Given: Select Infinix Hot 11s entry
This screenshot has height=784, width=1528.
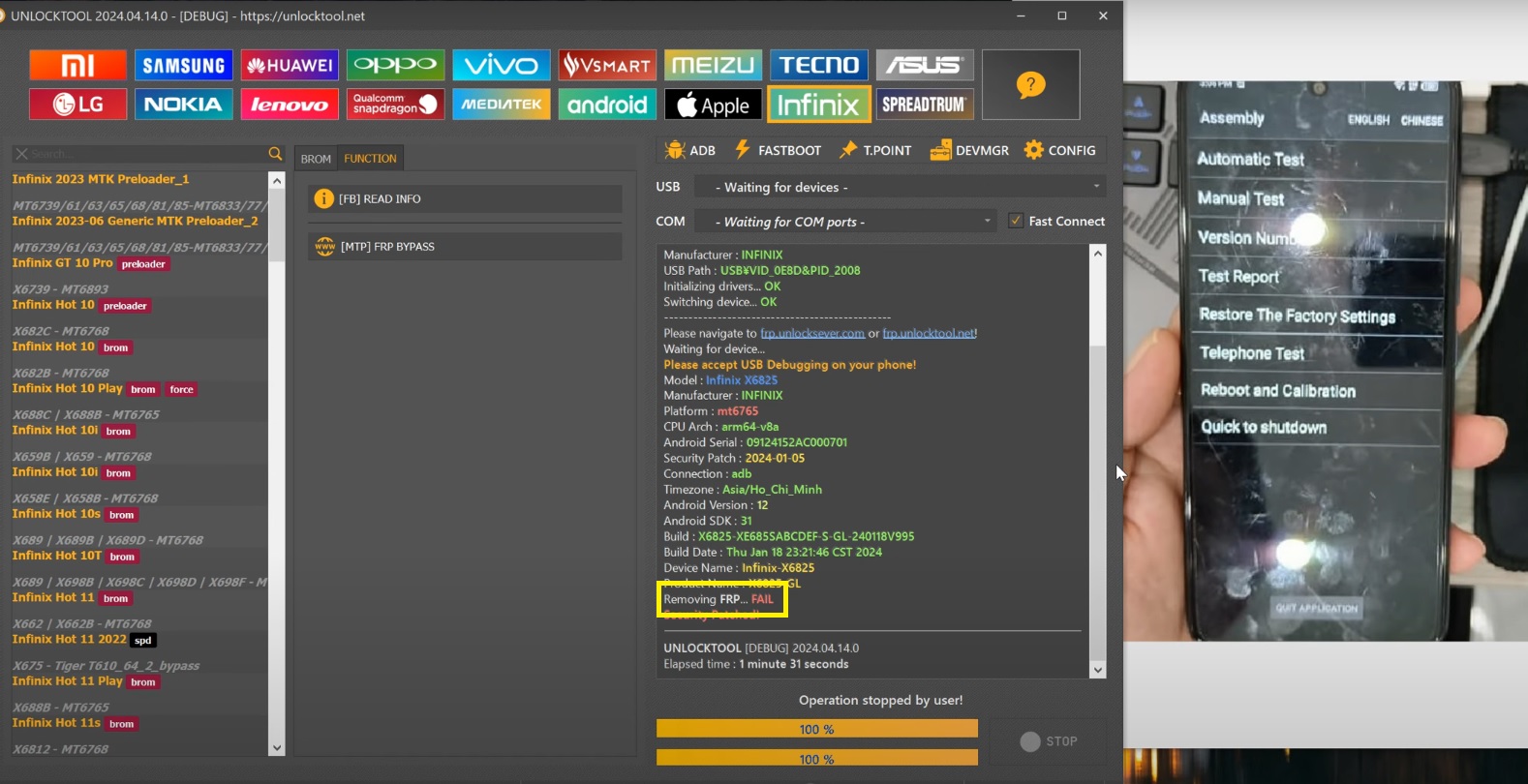Looking at the screenshot, I should [x=75, y=723].
